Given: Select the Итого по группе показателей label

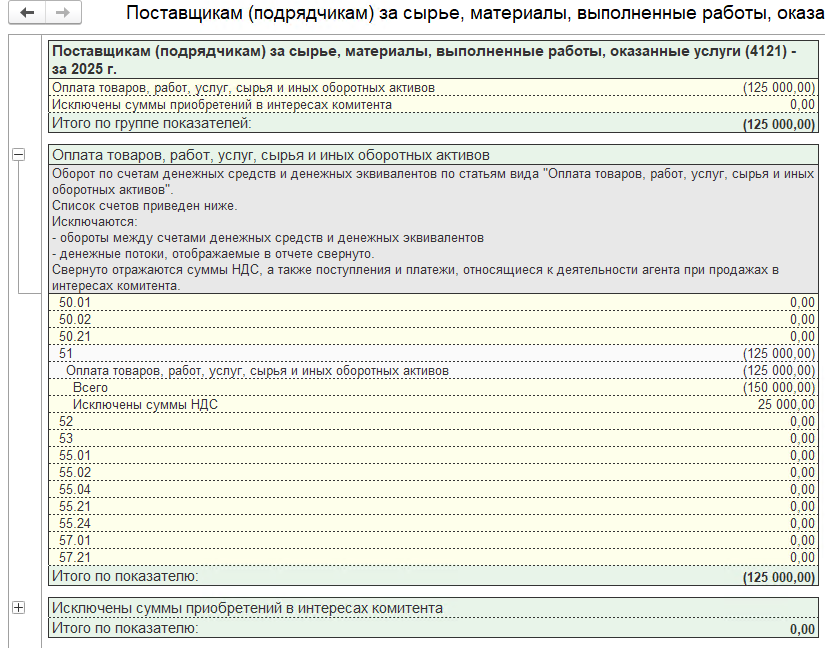Looking at the screenshot, I should coord(150,123).
